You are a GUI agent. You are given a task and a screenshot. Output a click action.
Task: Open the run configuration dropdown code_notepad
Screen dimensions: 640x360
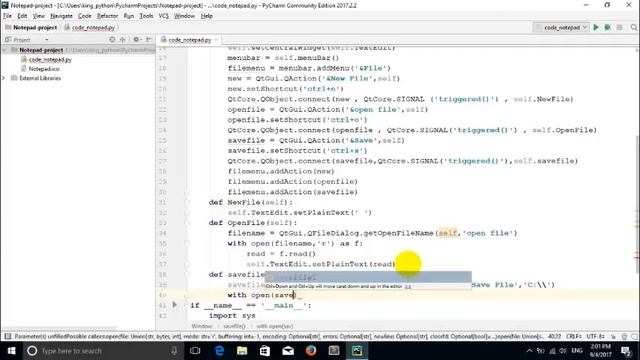point(561,27)
